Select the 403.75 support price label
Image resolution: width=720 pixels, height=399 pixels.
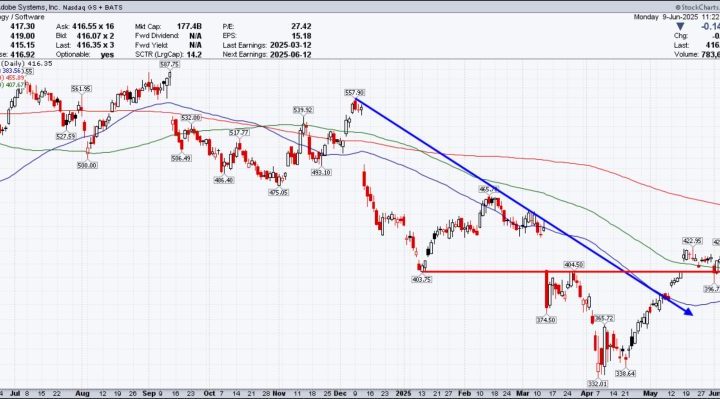click(x=422, y=279)
